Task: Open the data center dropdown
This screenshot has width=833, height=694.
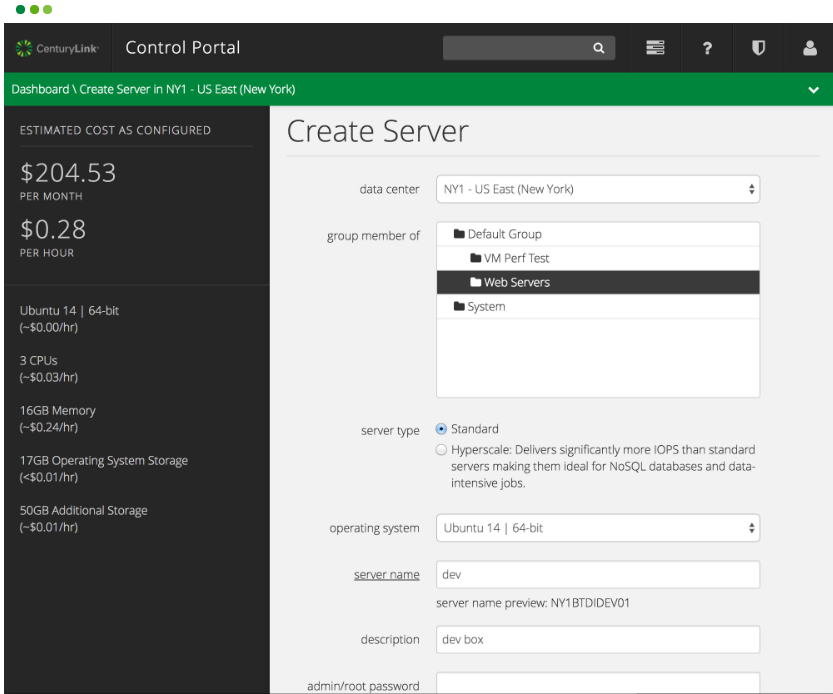Action: click(x=598, y=189)
